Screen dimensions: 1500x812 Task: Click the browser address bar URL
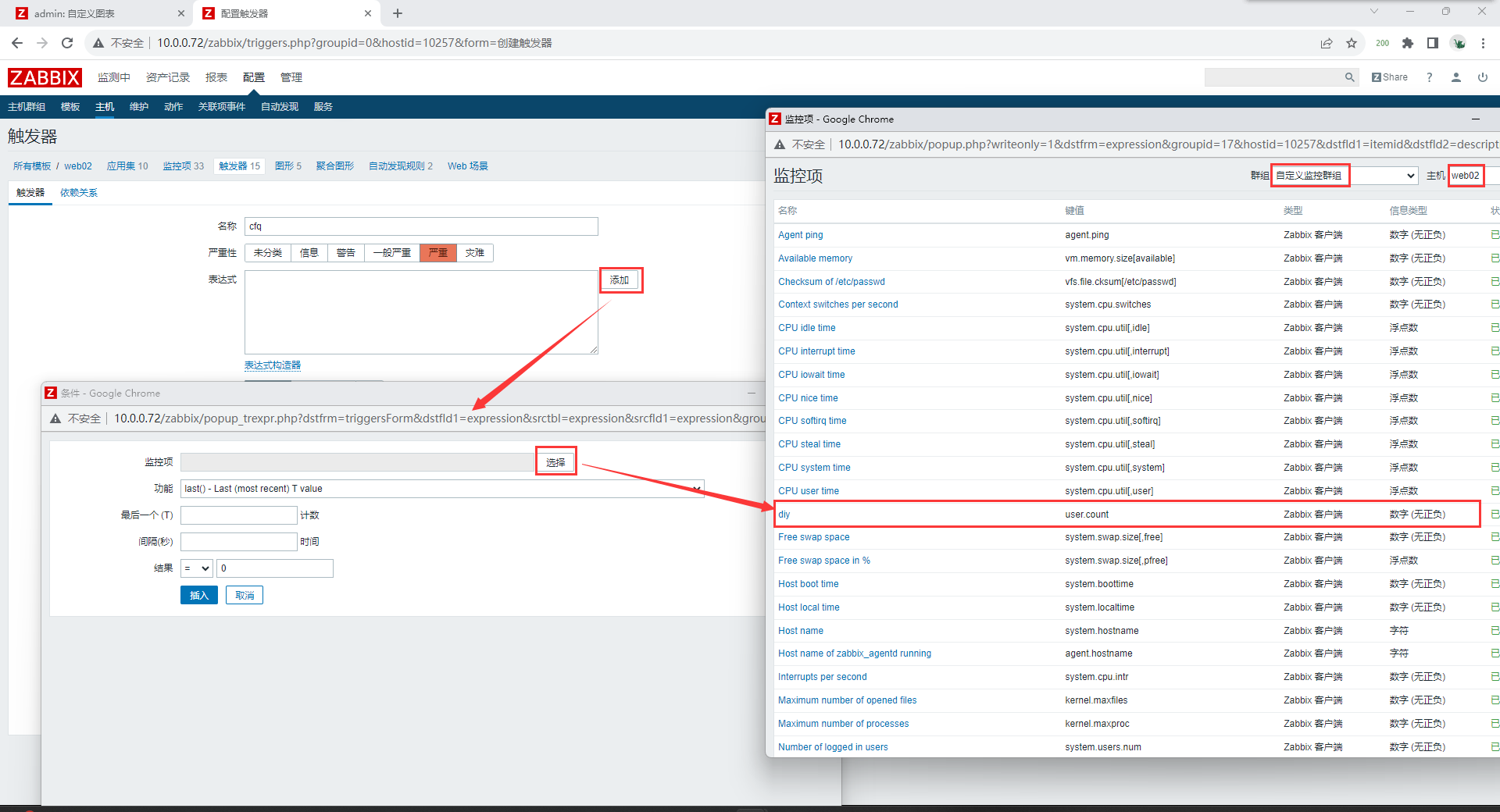point(355,43)
